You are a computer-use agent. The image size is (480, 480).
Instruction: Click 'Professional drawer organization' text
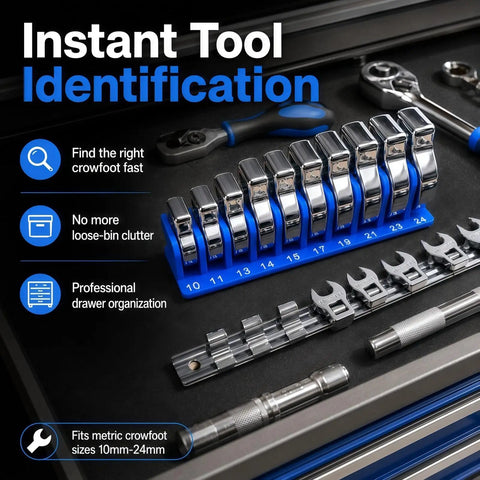pyautogui.click(x=119, y=296)
